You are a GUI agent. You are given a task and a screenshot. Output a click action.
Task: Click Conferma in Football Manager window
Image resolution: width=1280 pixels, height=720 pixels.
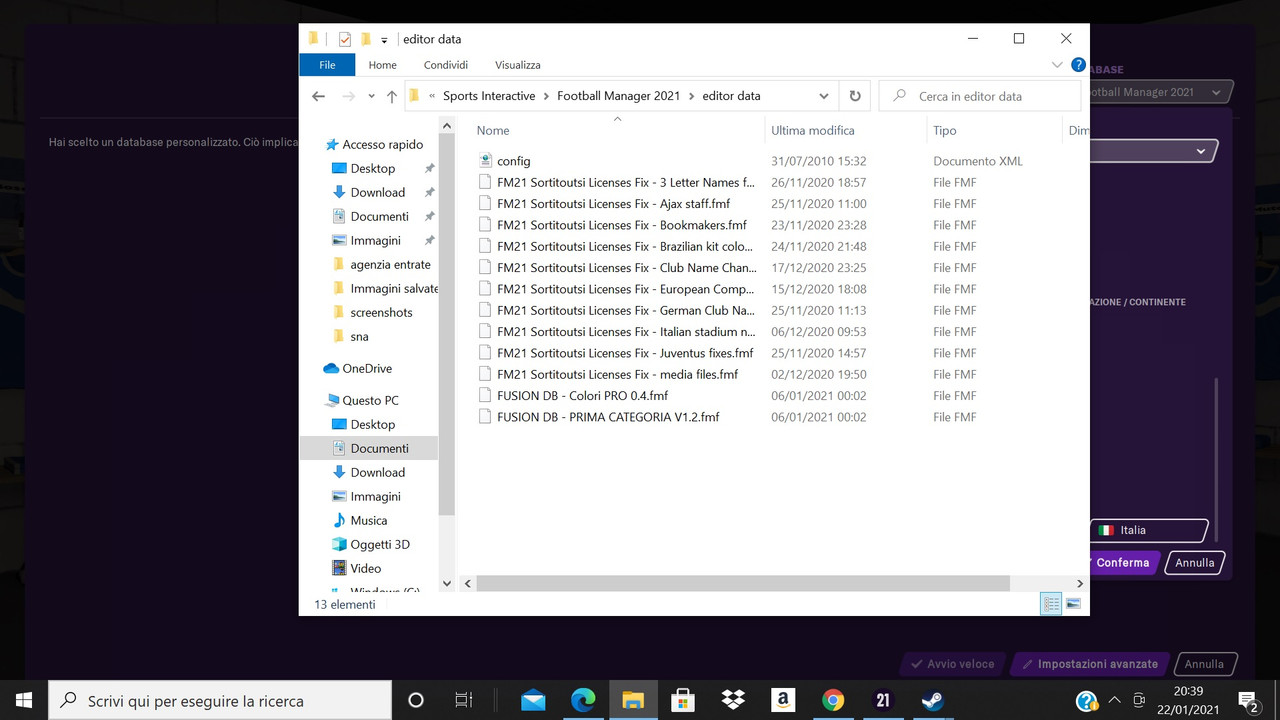pos(1122,563)
